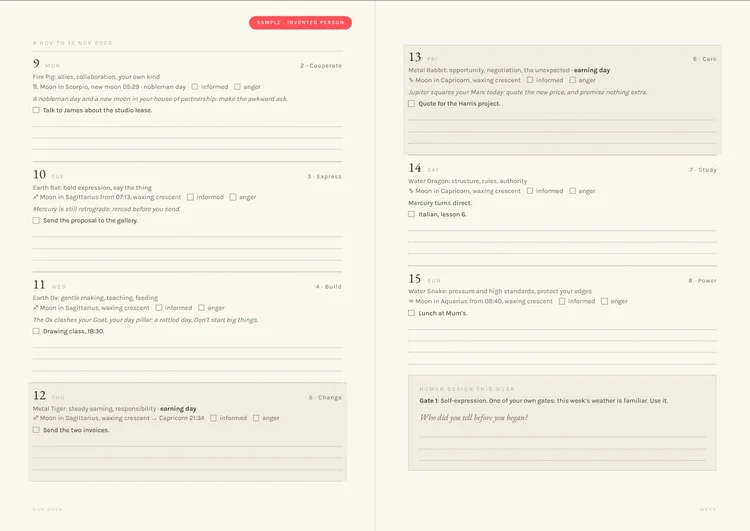Check the 'Drawing class, 18:30' task
This screenshot has width=750, height=531.
point(36,331)
